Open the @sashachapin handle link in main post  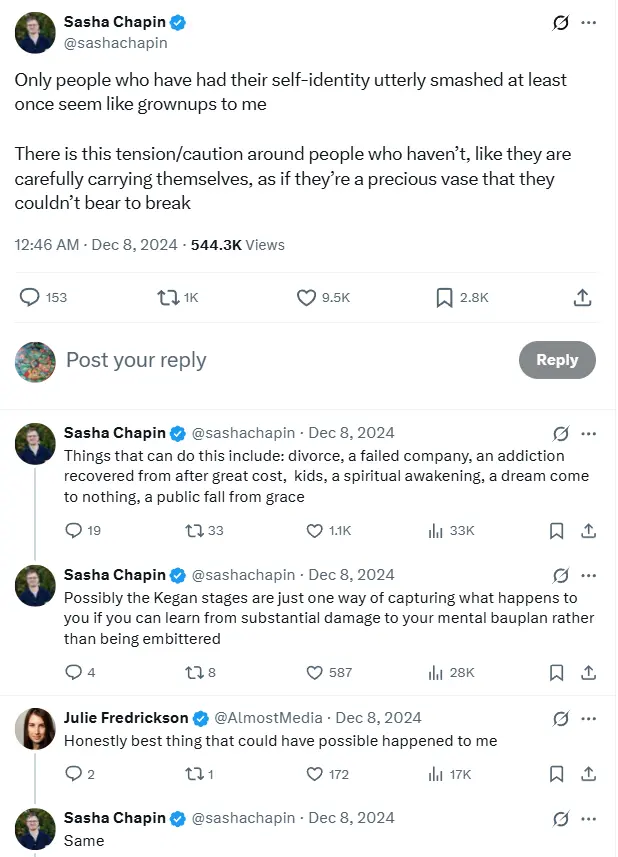(x=116, y=43)
